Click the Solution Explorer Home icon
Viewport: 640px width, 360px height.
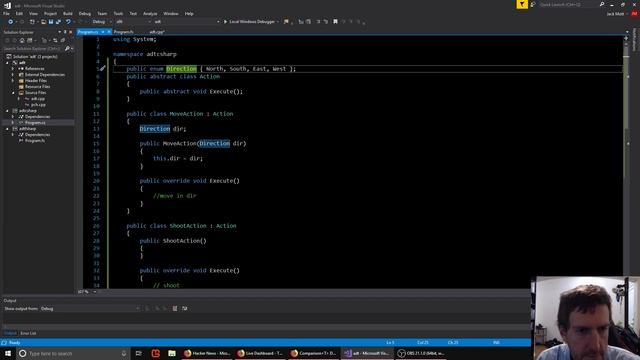point(22,40)
